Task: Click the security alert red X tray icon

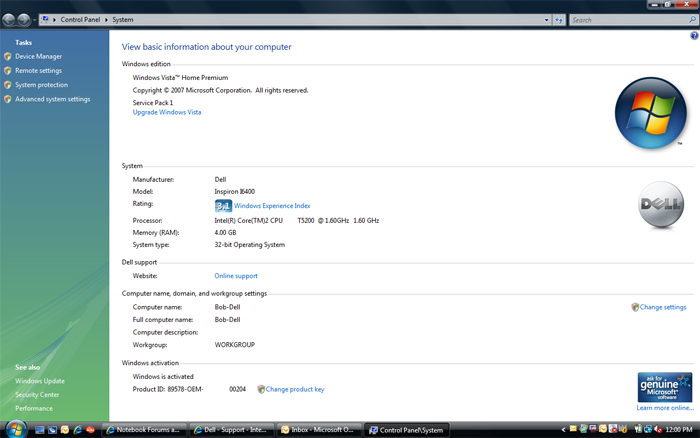Action: [x=613, y=429]
